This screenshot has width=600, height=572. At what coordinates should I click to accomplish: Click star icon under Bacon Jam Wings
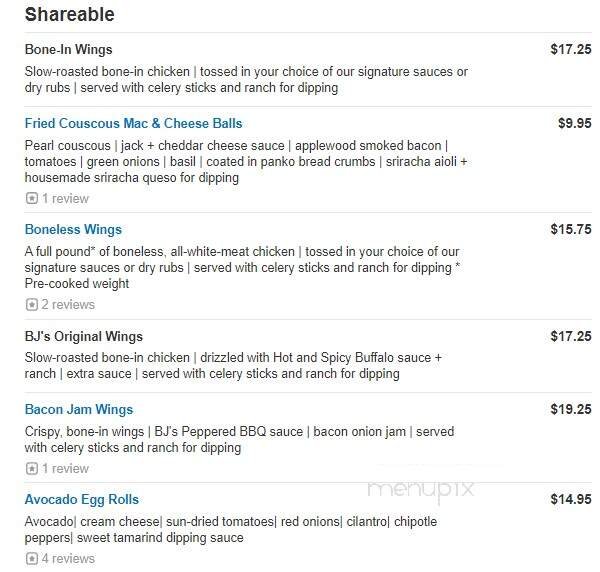pos(31,469)
